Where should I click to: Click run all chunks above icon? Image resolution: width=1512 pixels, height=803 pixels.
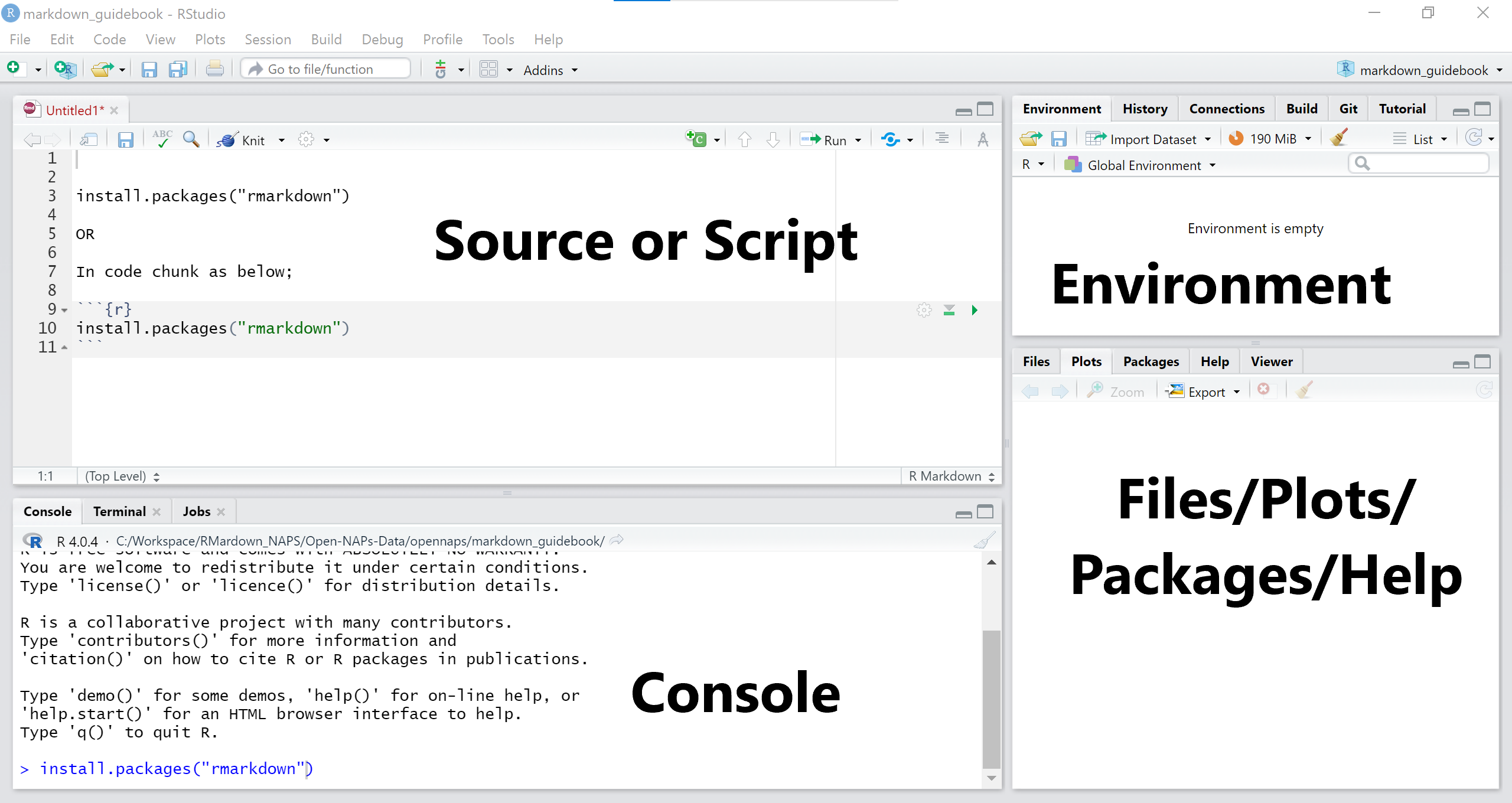tap(949, 310)
